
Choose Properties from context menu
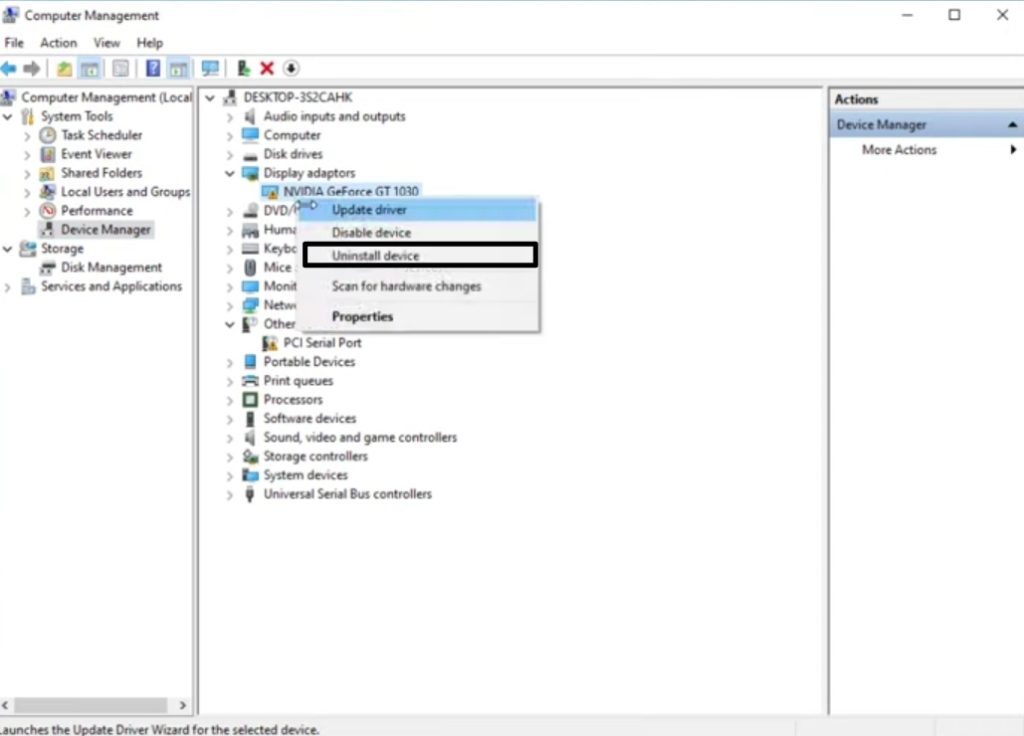point(417,317)
